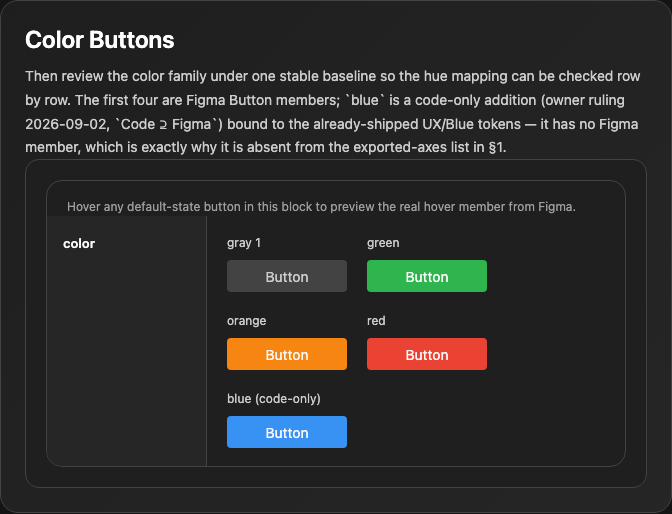The image size is (672, 514).
Task: Select the 'color' row header
Action: tap(79, 243)
